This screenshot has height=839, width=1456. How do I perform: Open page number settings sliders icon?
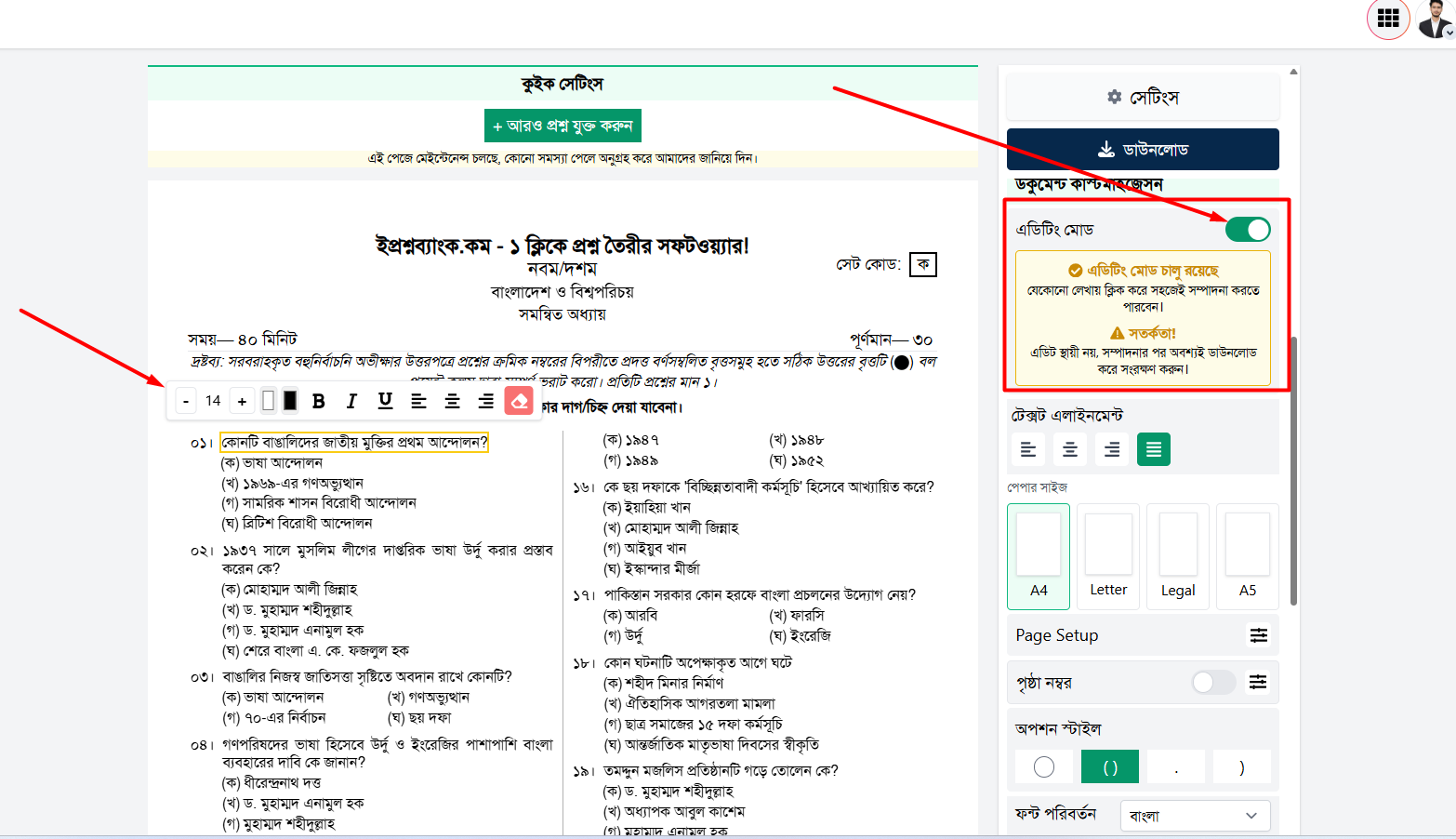1258,683
